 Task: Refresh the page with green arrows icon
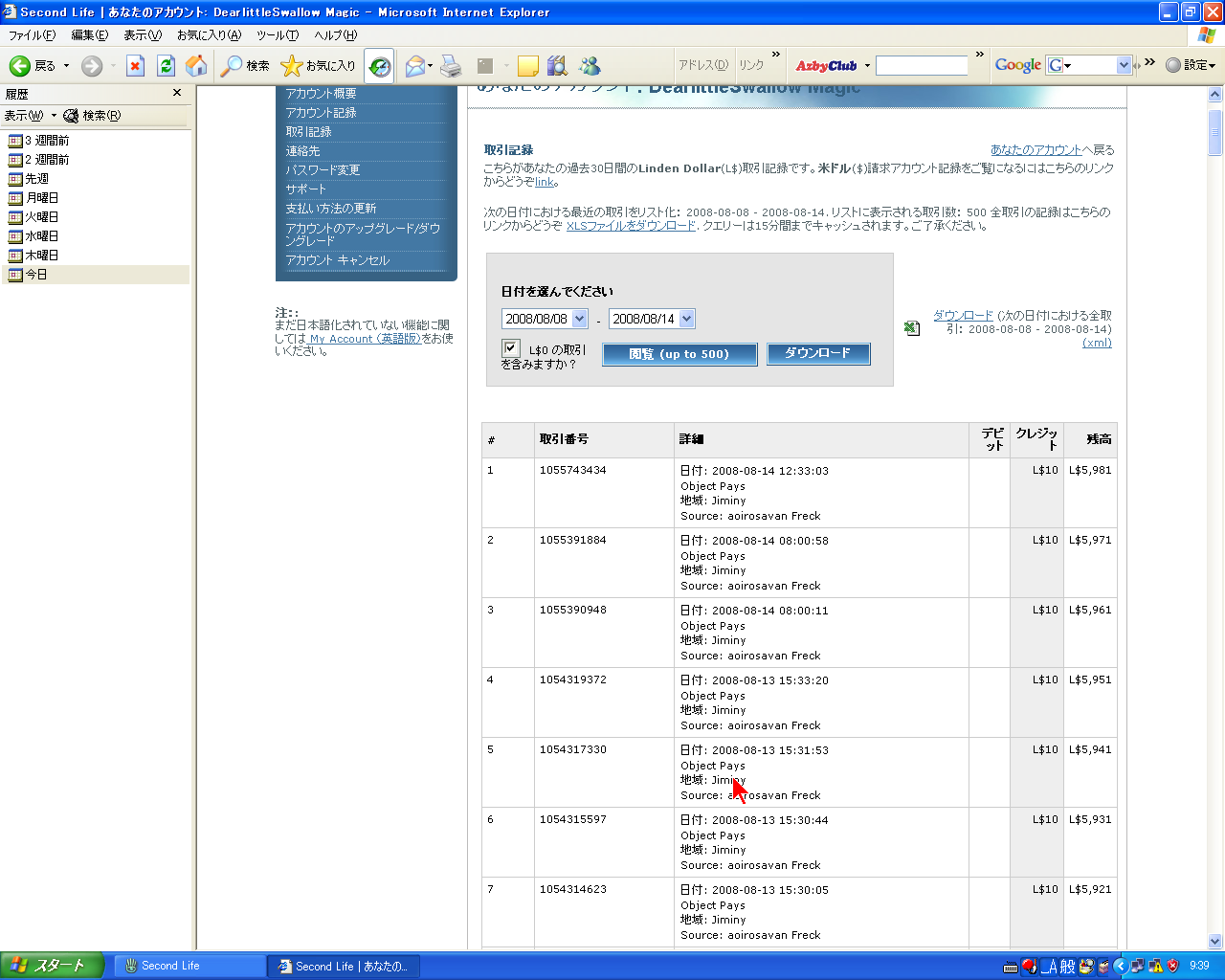coord(167,66)
